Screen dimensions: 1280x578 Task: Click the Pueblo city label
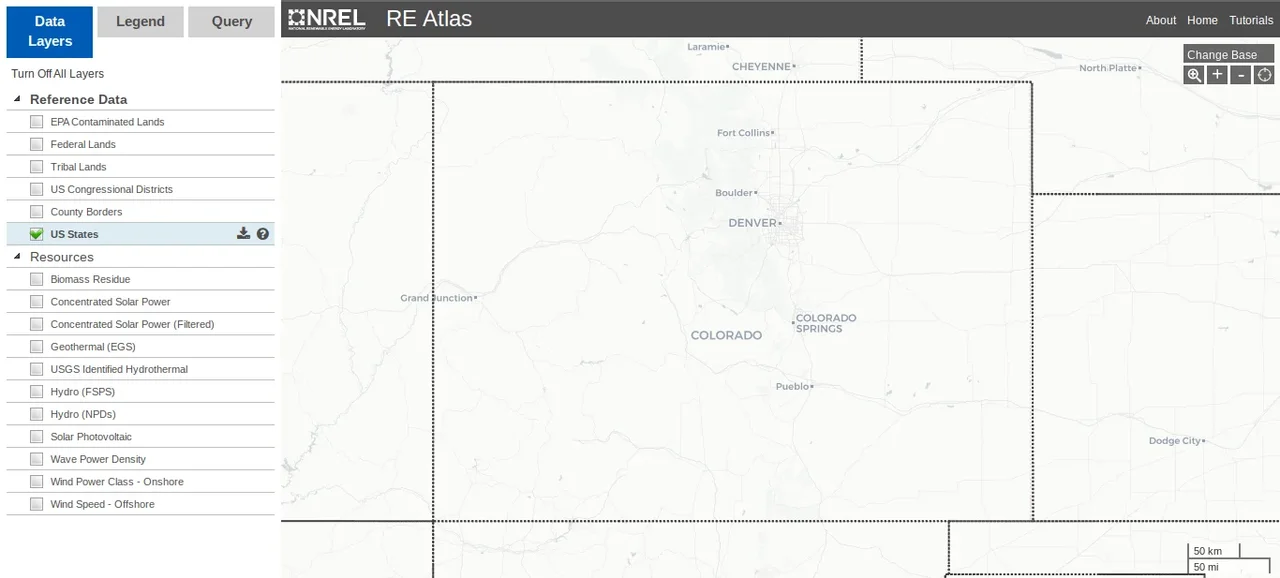coord(792,386)
